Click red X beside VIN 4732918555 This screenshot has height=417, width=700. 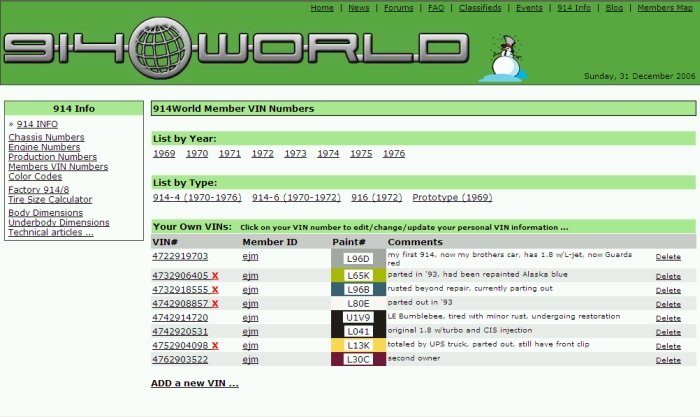coord(215,290)
